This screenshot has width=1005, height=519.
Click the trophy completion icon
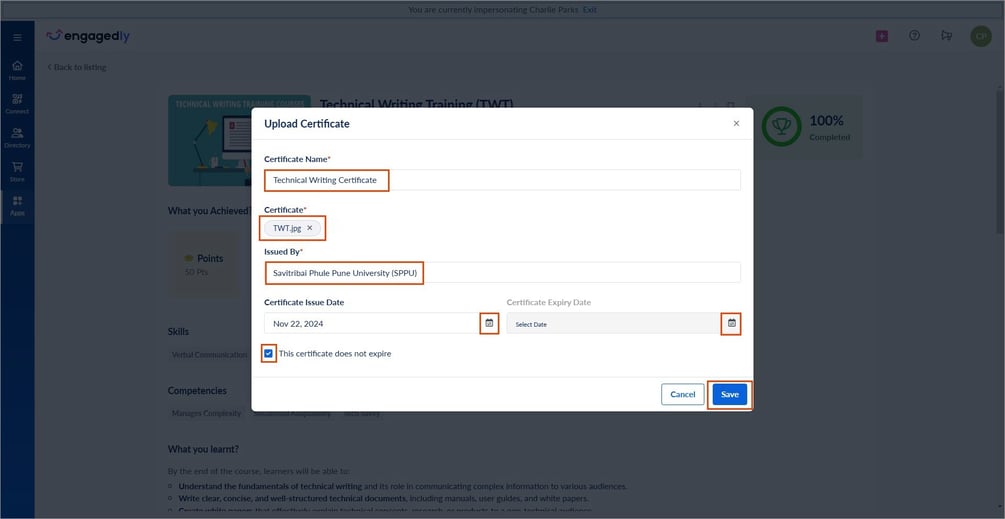tap(781, 126)
